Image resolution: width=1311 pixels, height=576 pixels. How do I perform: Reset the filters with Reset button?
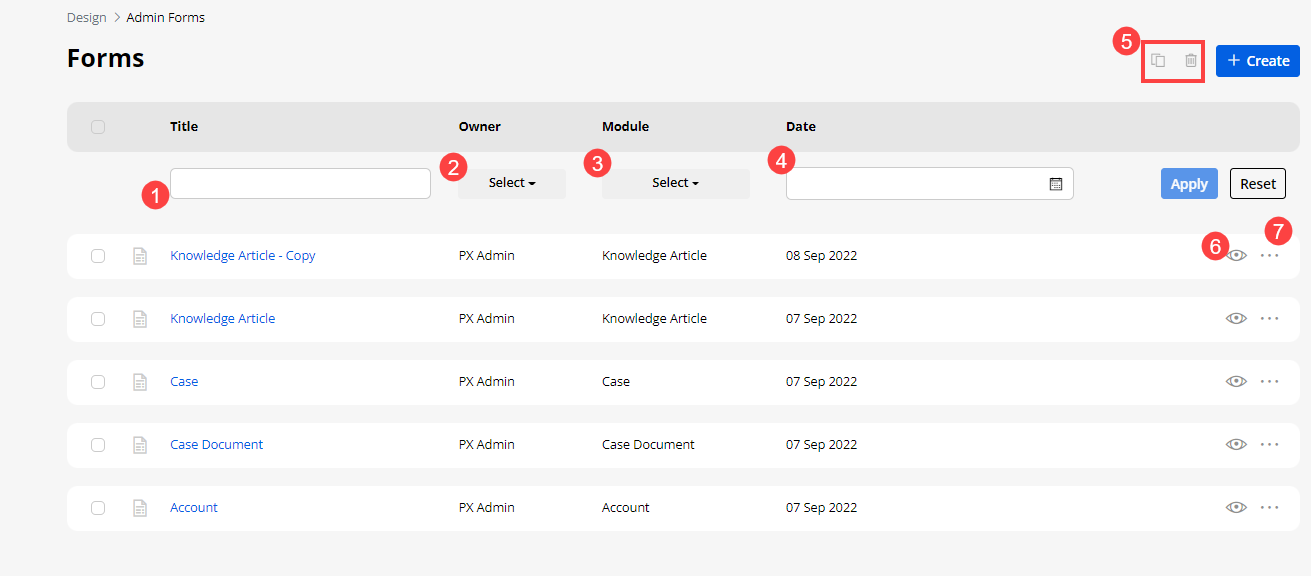point(1257,184)
